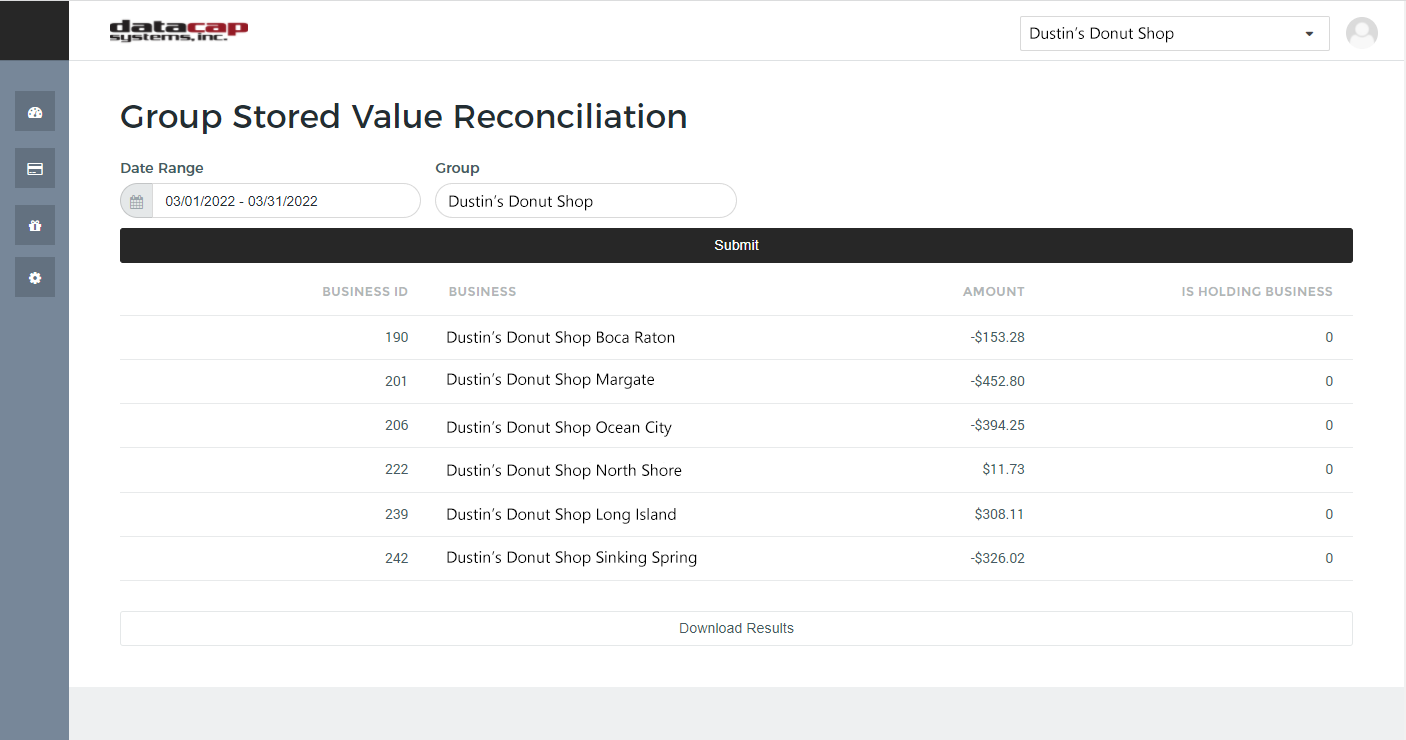Viewport: 1406px width, 740px height.
Task: Edit the Date Range field
Action: point(285,201)
